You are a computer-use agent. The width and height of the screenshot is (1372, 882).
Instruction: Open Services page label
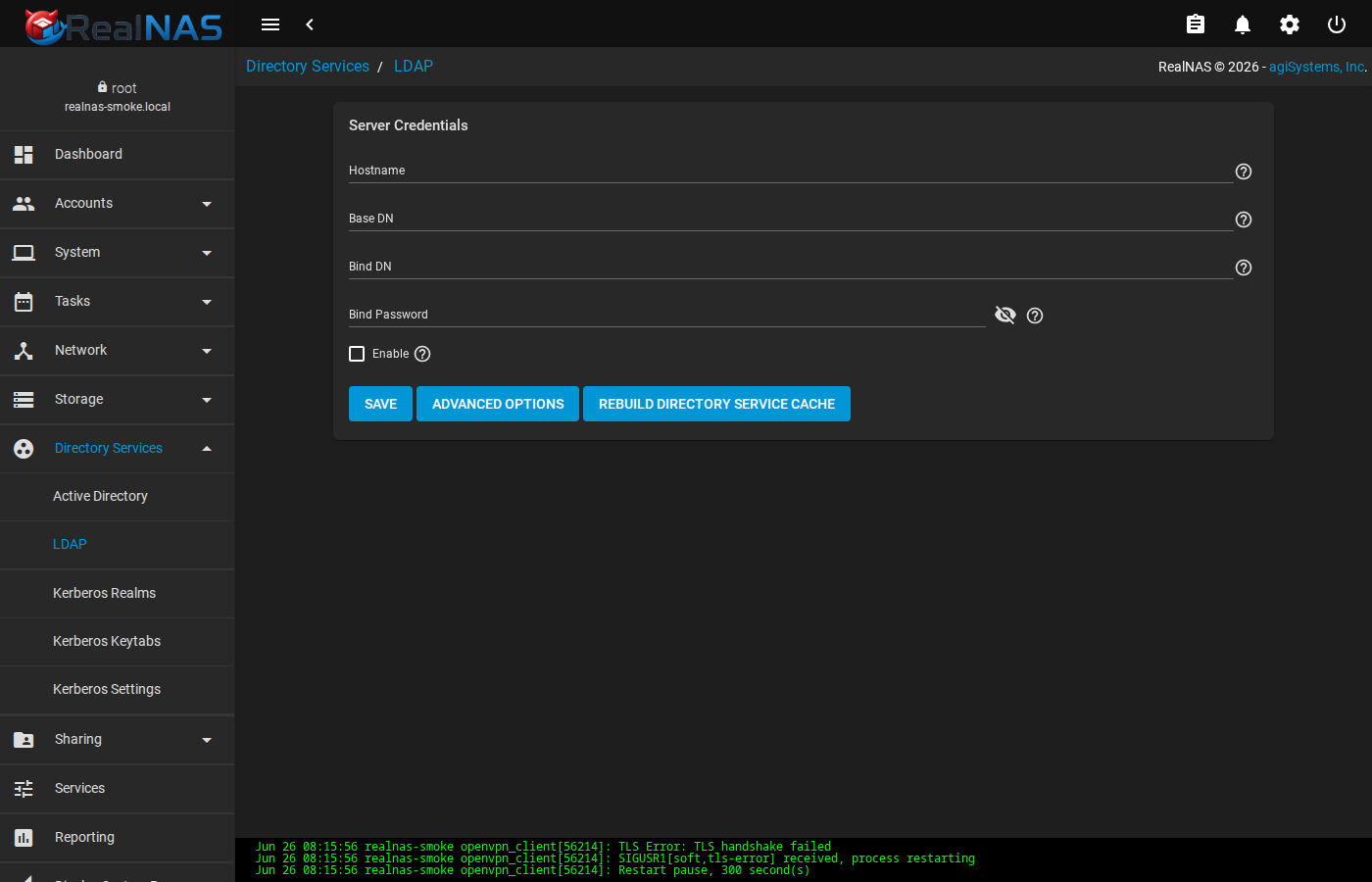click(x=79, y=789)
